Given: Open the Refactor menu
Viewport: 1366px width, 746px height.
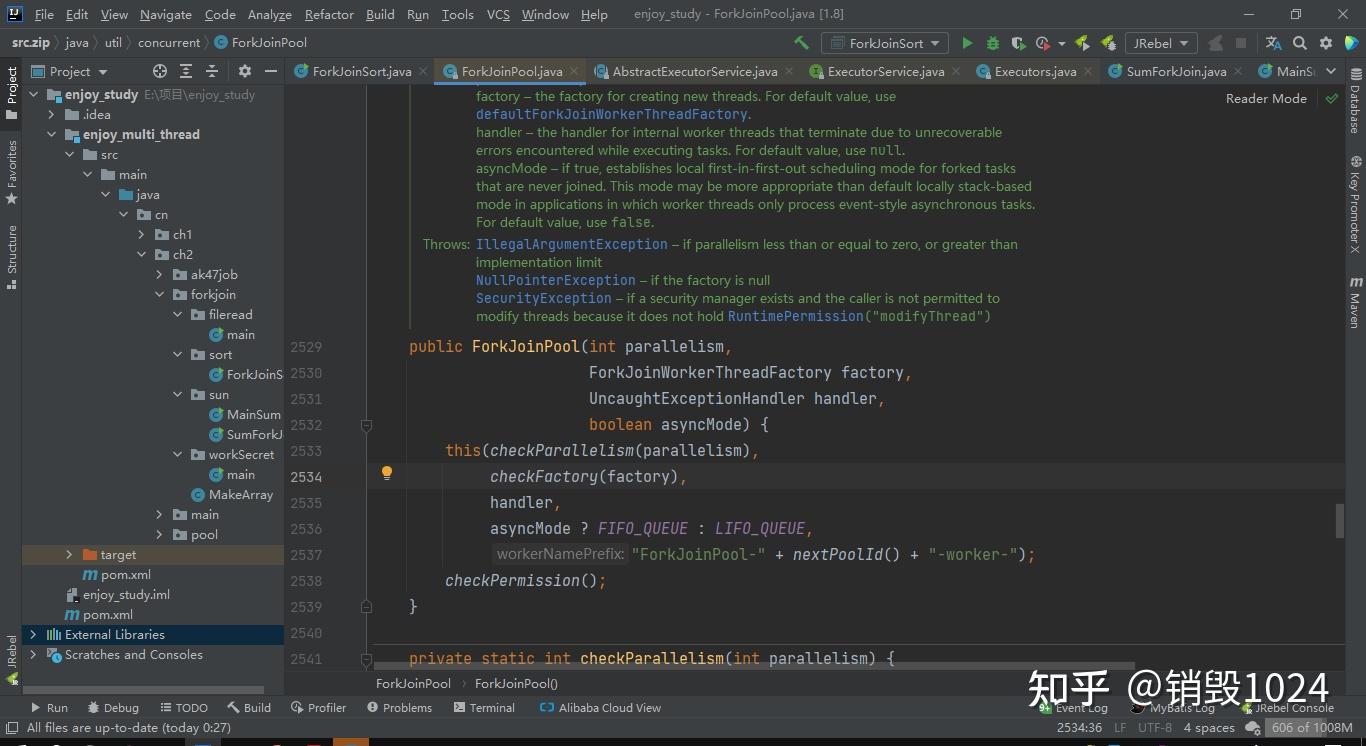Looking at the screenshot, I should [329, 14].
